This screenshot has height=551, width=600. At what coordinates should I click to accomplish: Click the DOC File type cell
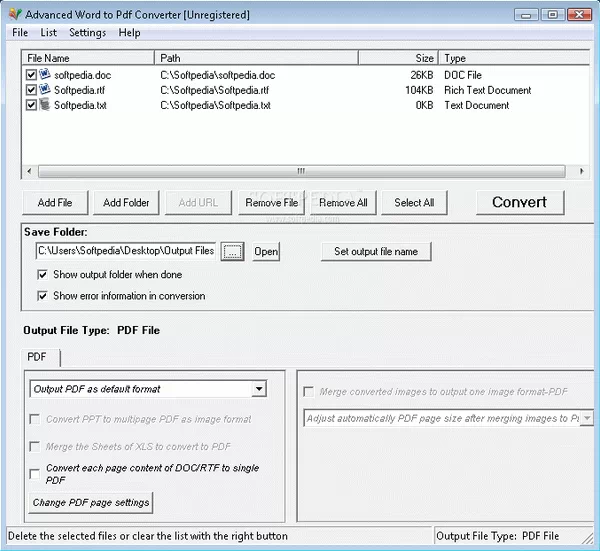click(x=463, y=75)
